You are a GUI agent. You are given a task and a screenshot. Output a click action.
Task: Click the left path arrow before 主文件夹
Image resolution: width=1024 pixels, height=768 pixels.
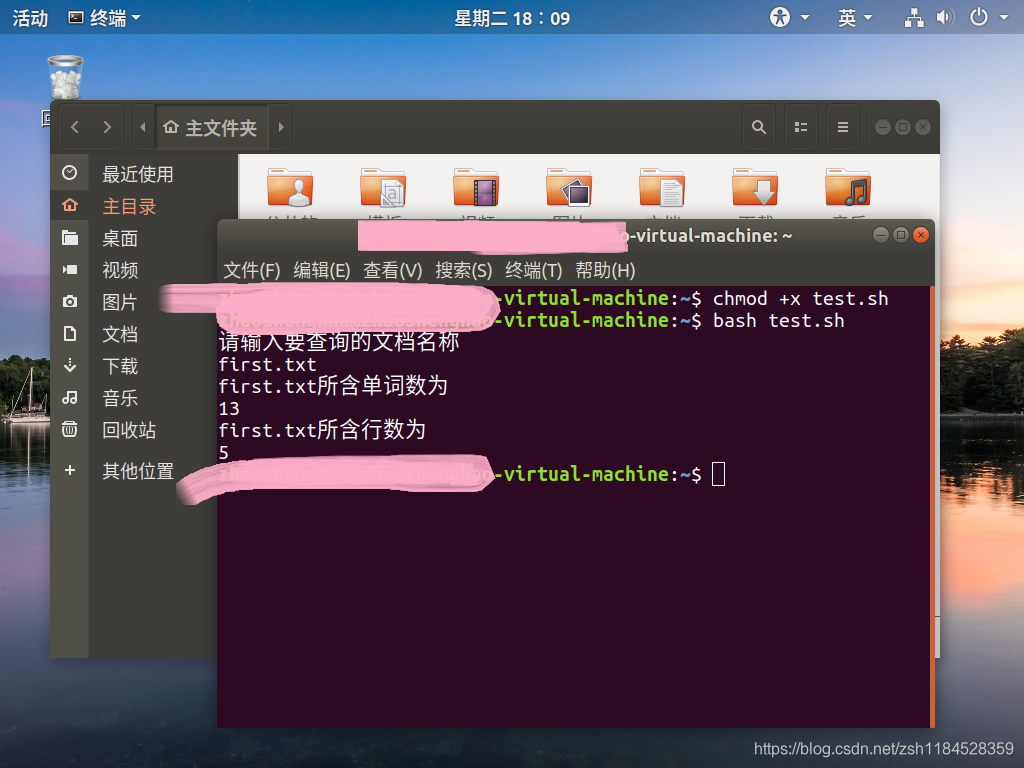(143, 127)
